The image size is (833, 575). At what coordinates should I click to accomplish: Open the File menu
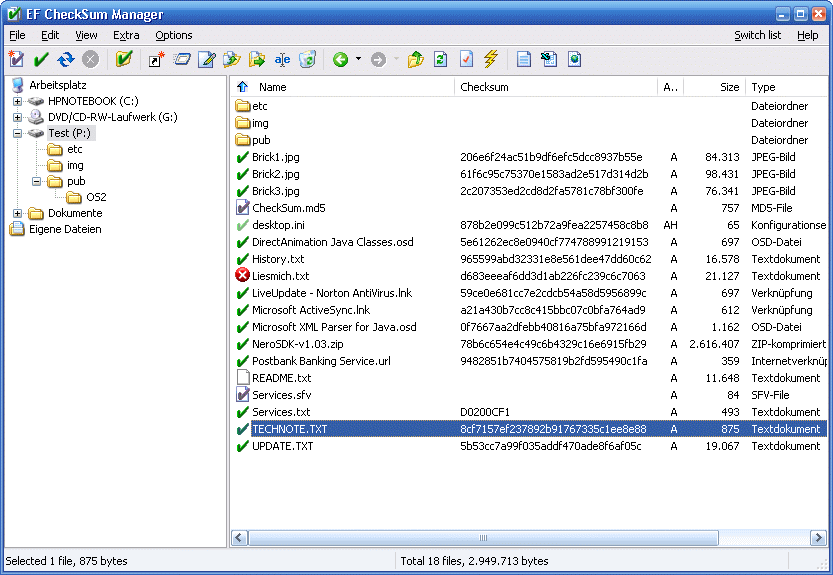(x=17, y=35)
